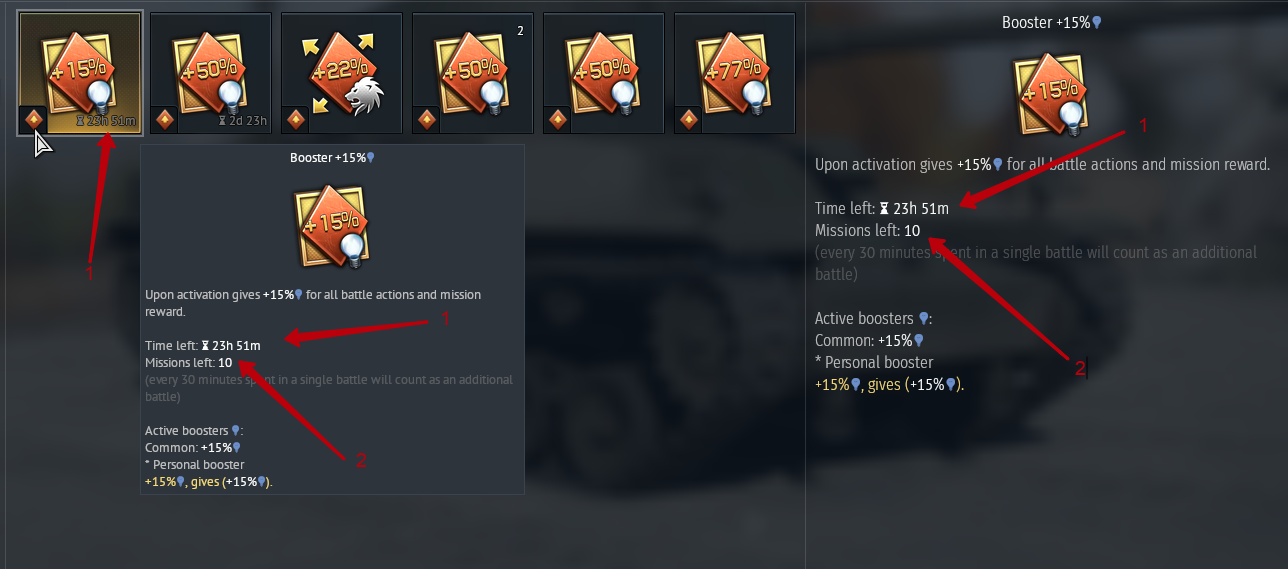Click the Booster +15% heading in the tooltip

tap(332, 158)
